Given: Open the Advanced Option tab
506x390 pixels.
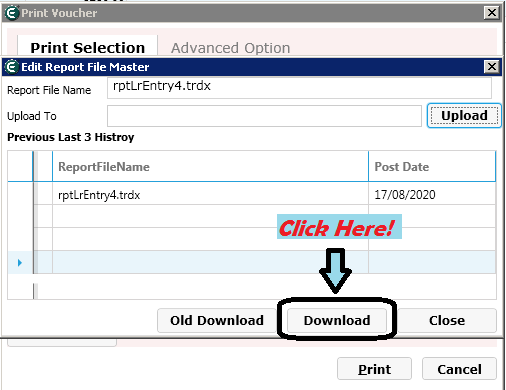Looking at the screenshot, I should (x=230, y=48).
